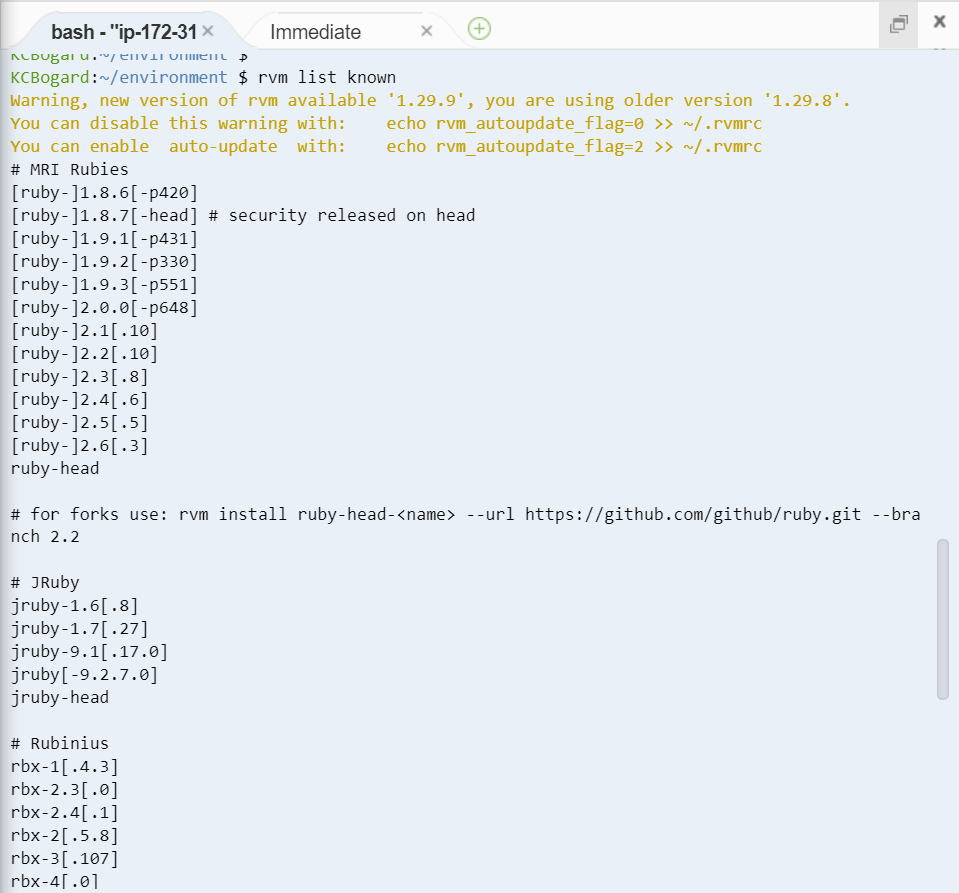This screenshot has width=959, height=893.
Task: Click the 'rbx-2[.5.8]' line
Action: [x=64, y=836]
